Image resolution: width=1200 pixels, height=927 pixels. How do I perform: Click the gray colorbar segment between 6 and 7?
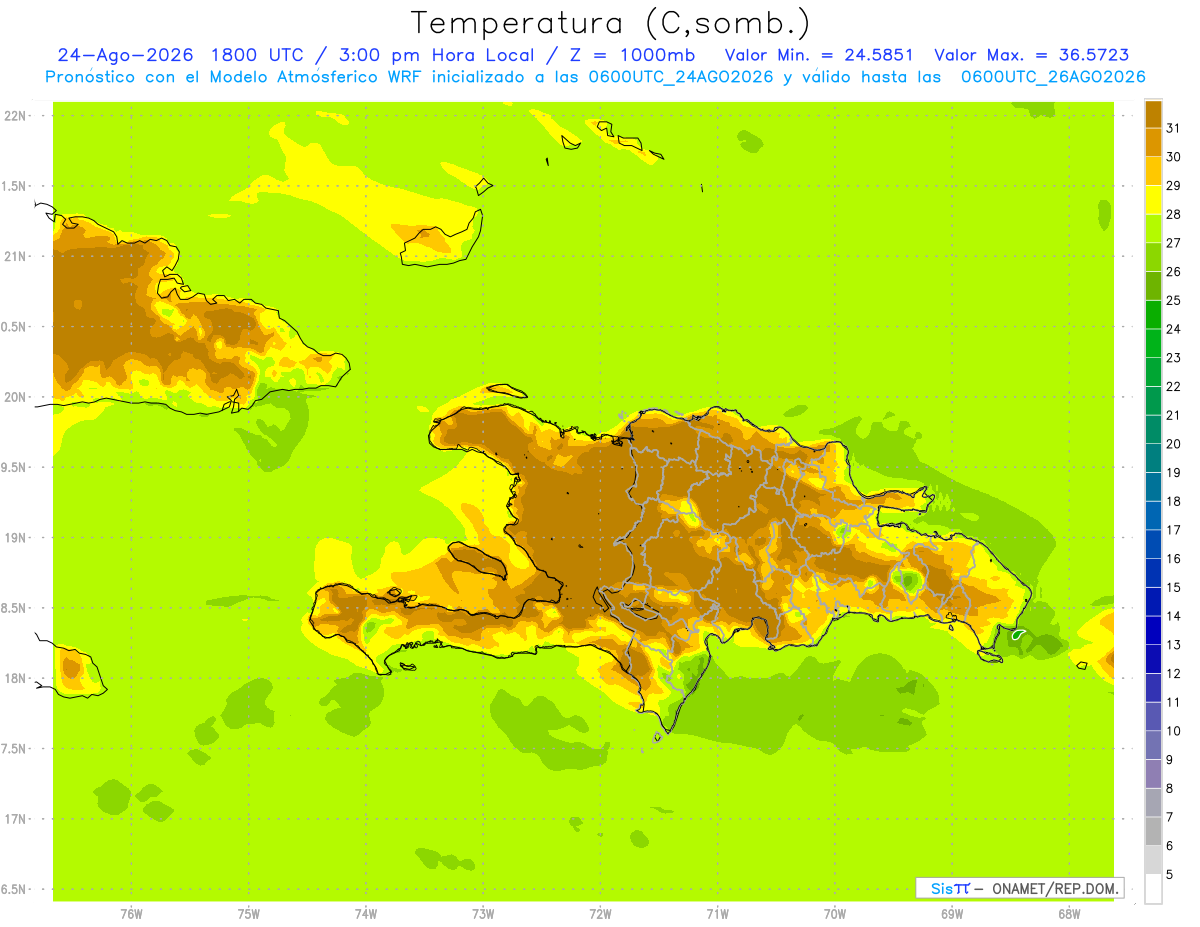pyautogui.click(x=1153, y=831)
